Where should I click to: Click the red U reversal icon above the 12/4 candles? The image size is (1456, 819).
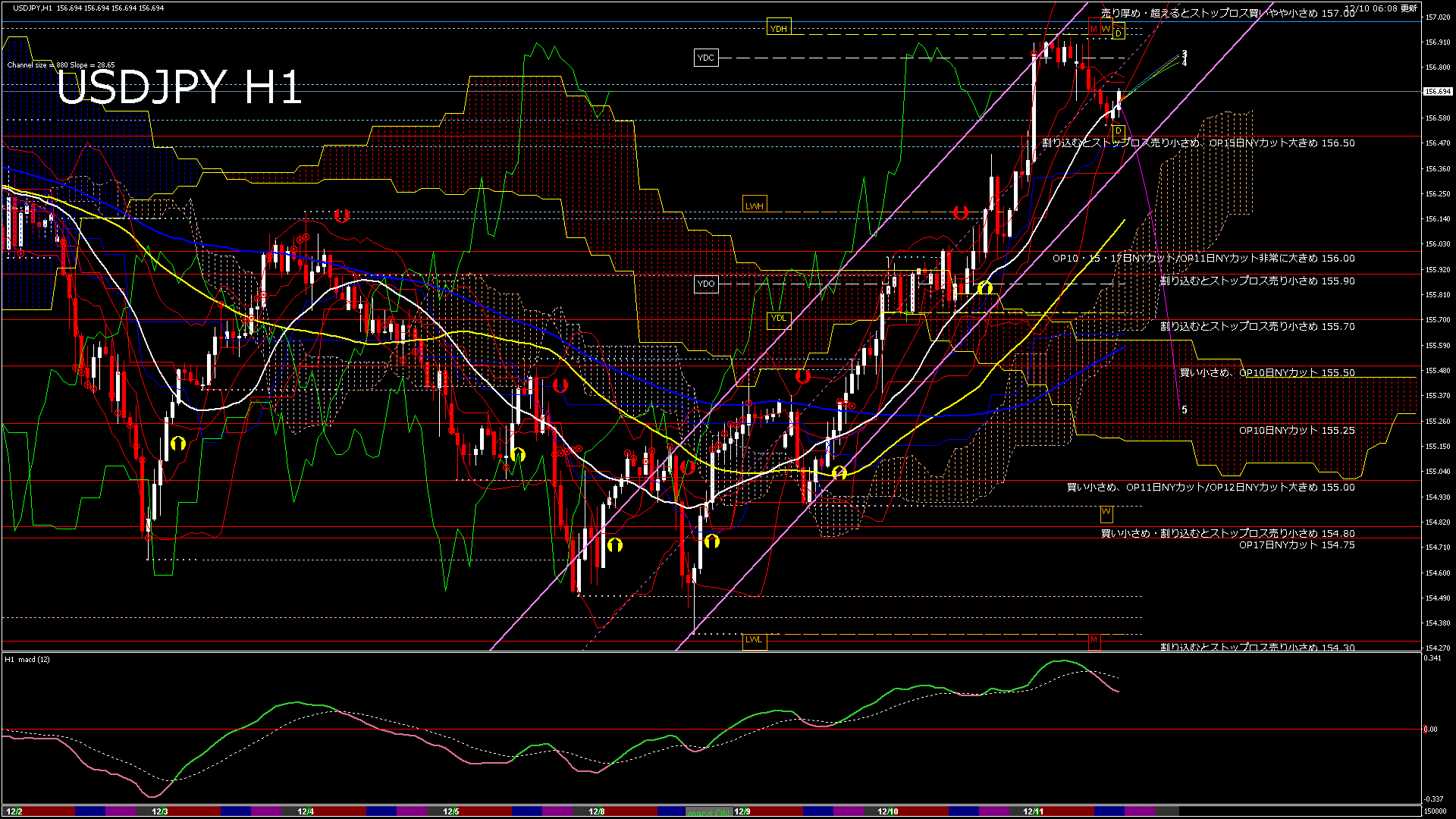(x=343, y=216)
